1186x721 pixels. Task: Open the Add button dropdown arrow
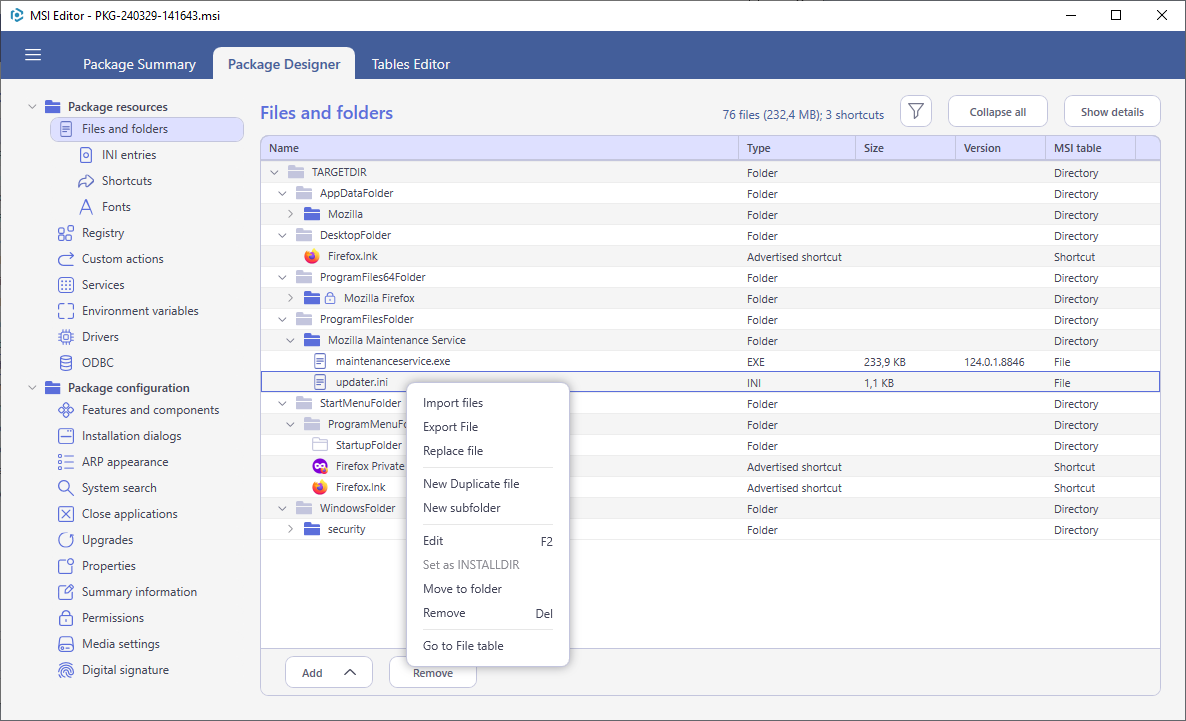click(x=349, y=672)
